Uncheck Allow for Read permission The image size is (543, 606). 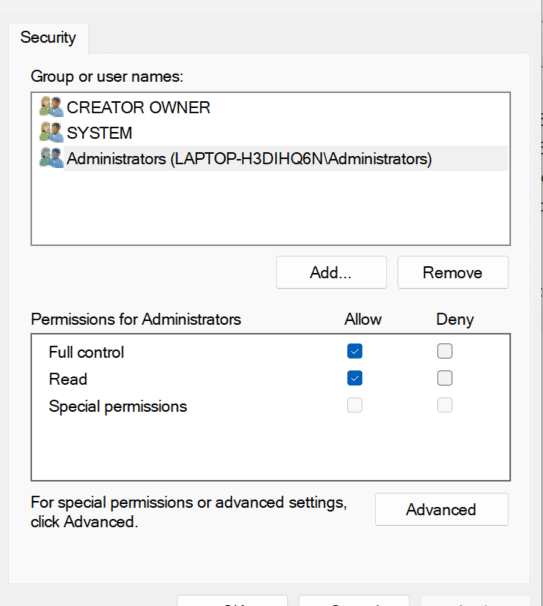(x=354, y=378)
